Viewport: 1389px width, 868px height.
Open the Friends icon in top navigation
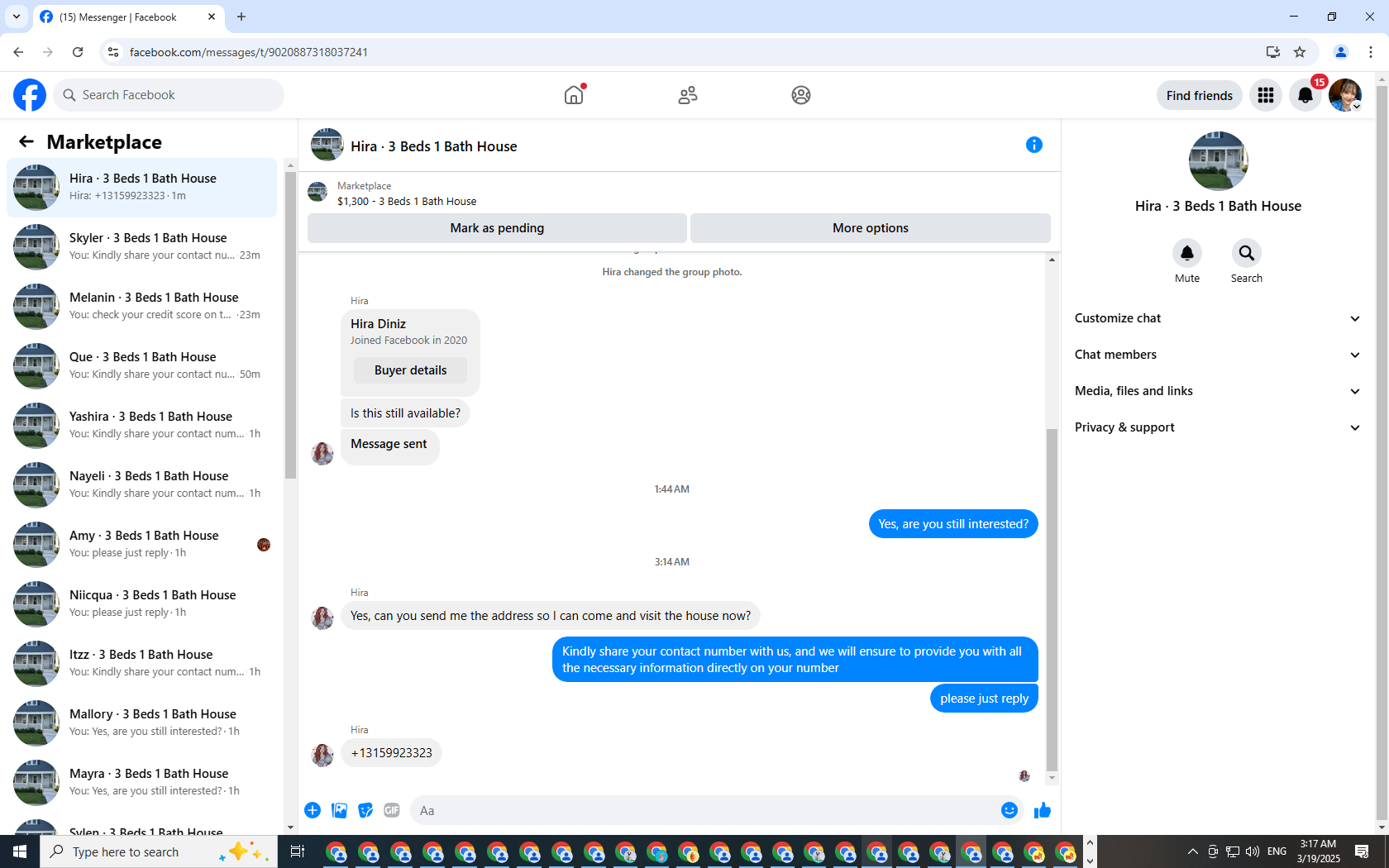(x=688, y=95)
